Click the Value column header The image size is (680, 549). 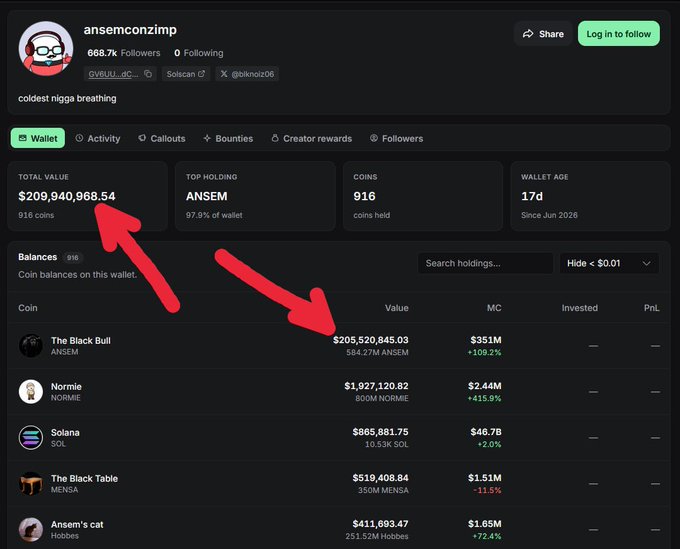[x=396, y=308]
